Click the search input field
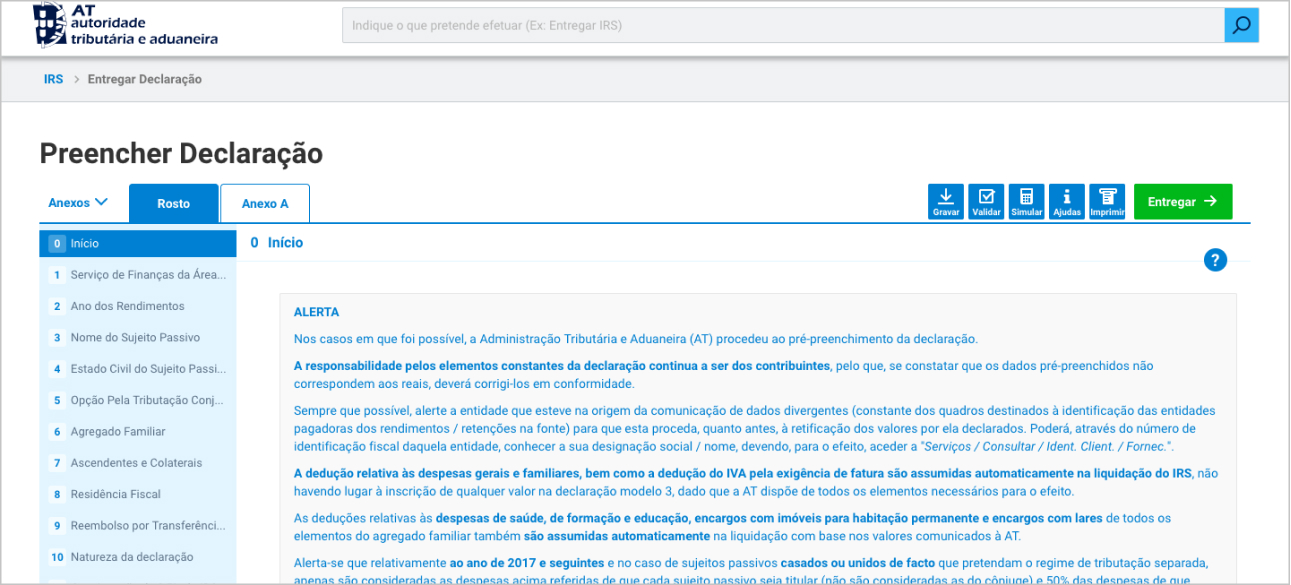 click(782, 25)
